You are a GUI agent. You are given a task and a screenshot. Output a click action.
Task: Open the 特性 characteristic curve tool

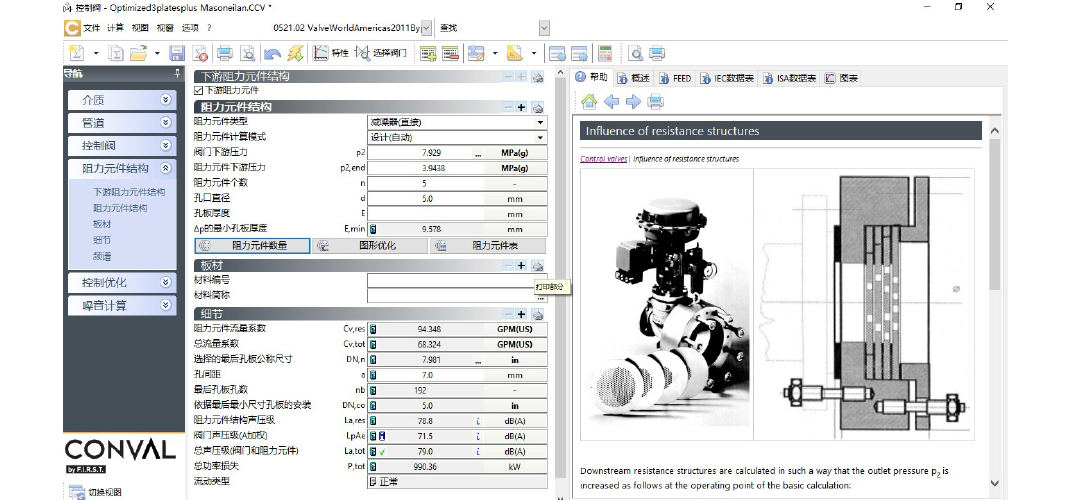coord(331,53)
